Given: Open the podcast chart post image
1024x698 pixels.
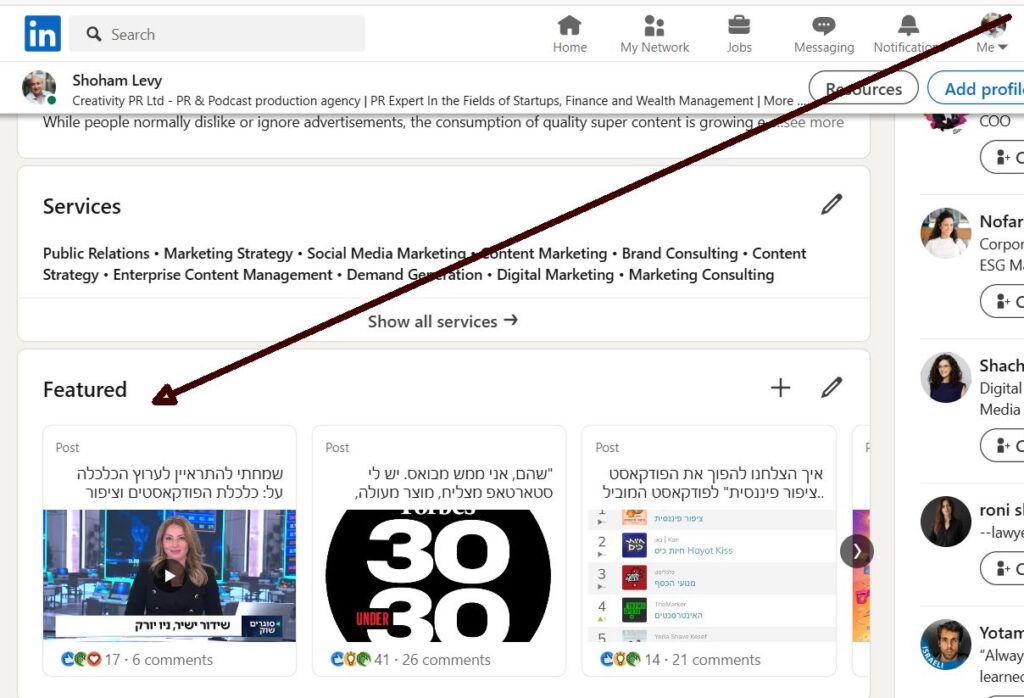Looking at the screenshot, I should [709, 575].
